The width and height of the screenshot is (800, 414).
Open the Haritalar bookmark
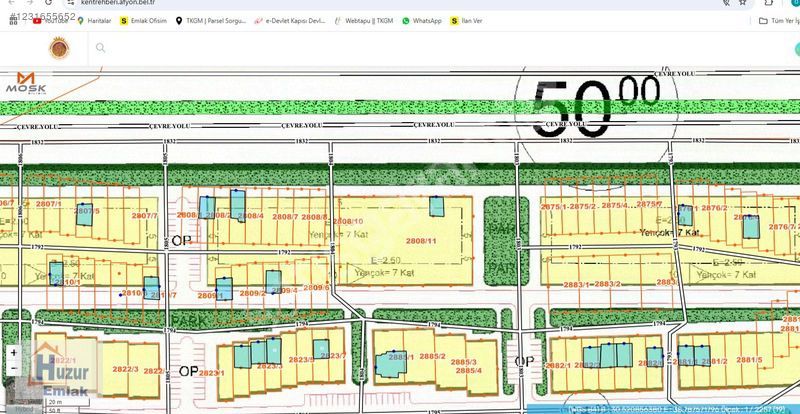[x=94, y=20]
